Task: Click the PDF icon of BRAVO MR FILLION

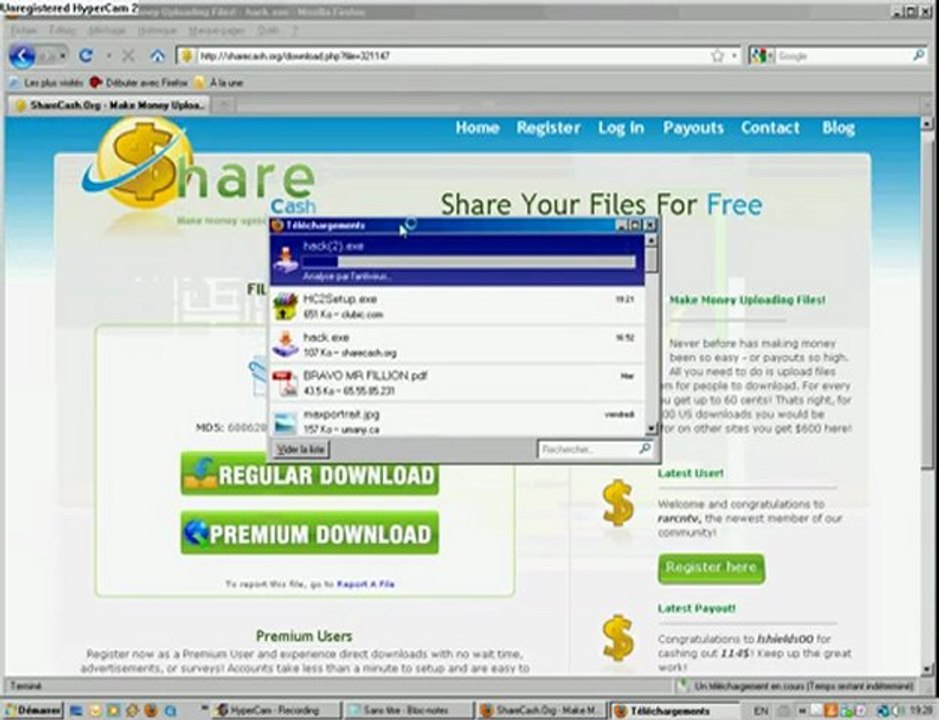Action: point(285,383)
